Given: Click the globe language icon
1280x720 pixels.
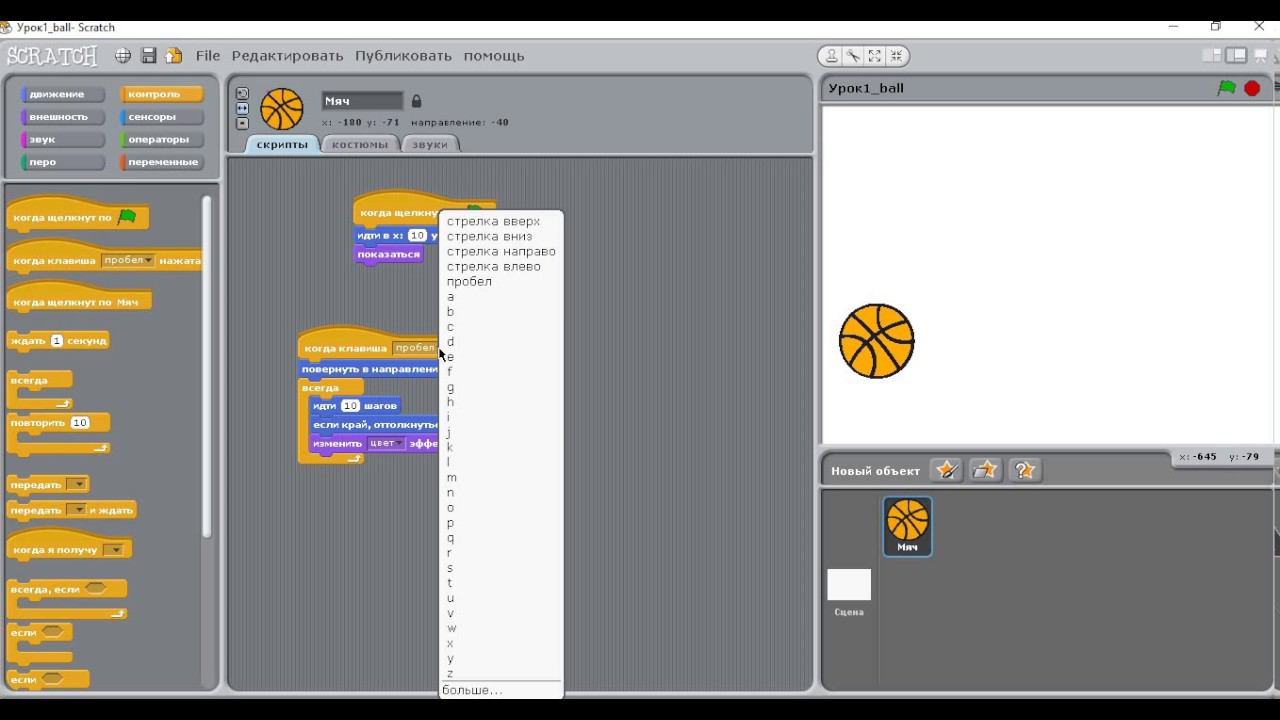Looking at the screenshot, I should (122, 56).
